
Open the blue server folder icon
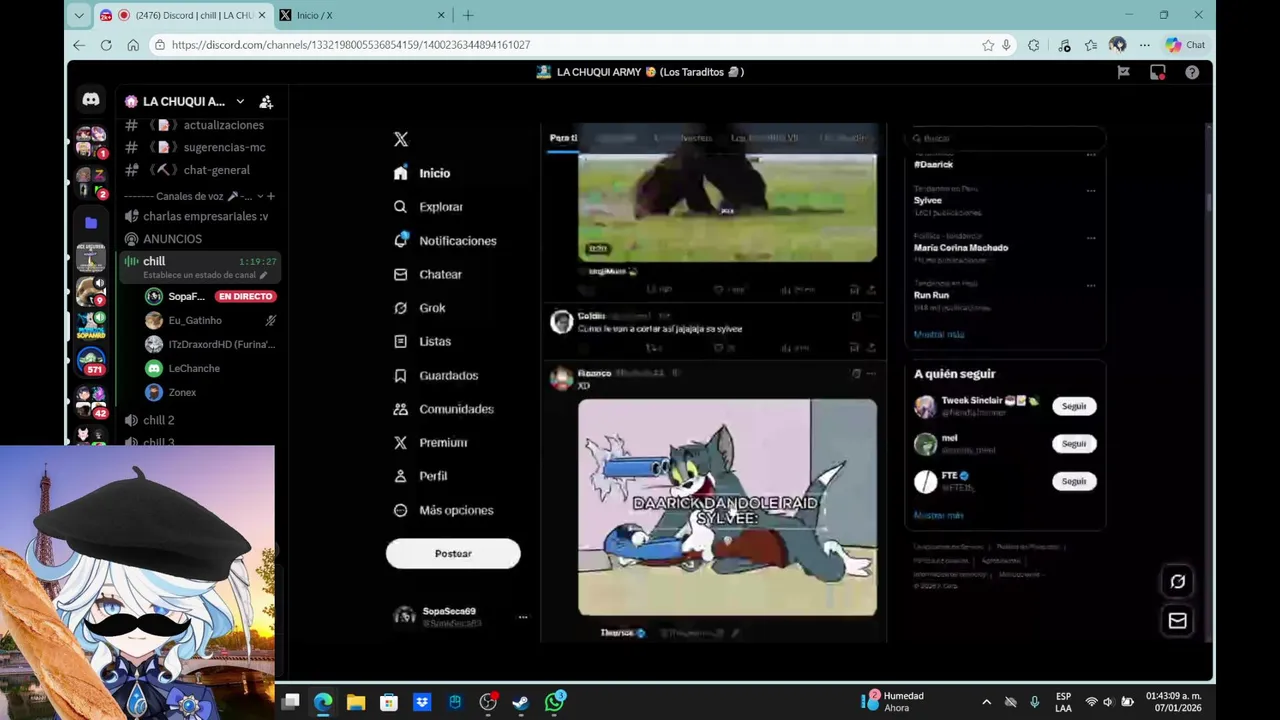point(91,223)
